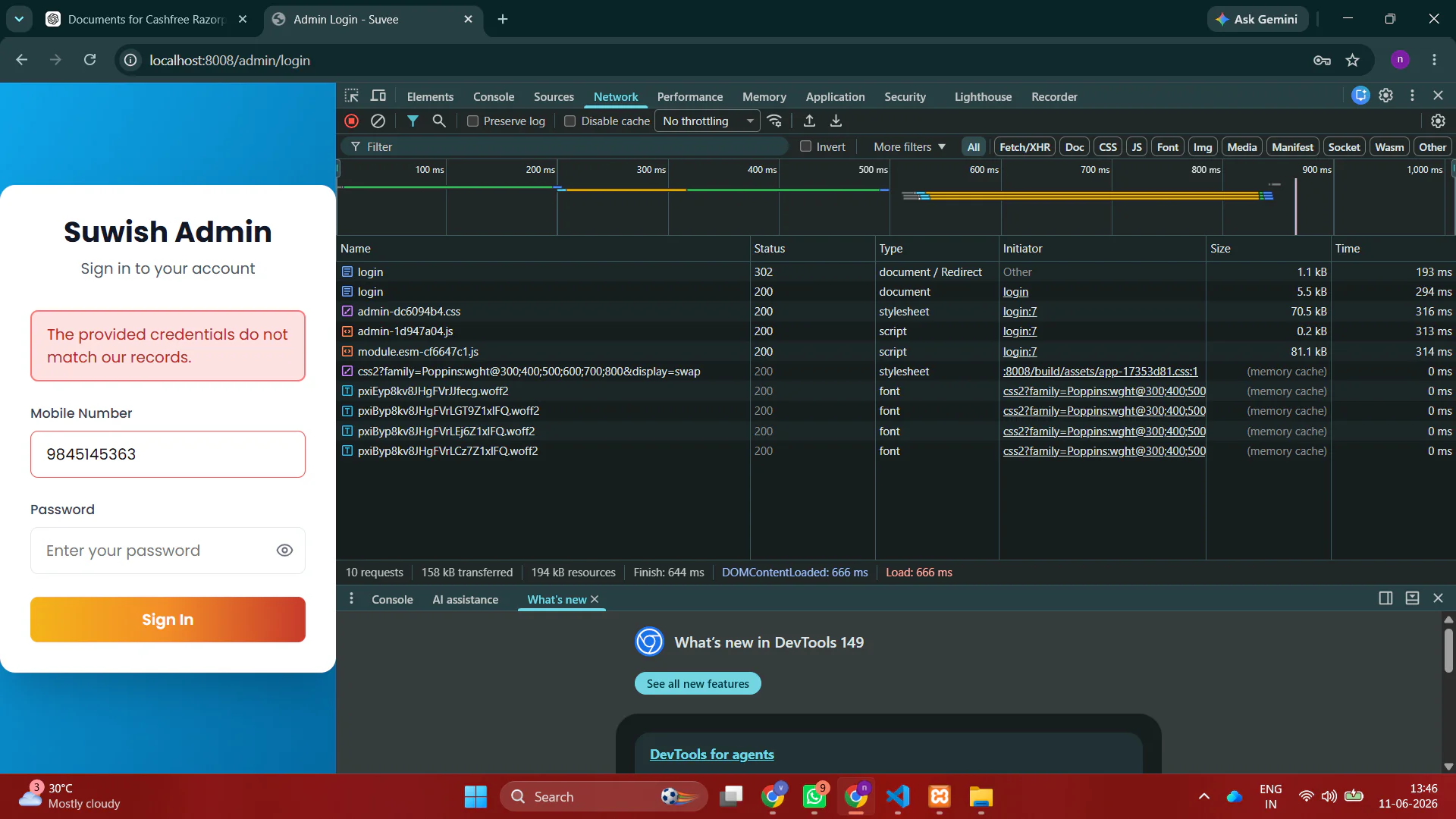This screenshot has height=819, width=1456.
Task: Open No throttling dropdown
Action: tap(707, 121)
